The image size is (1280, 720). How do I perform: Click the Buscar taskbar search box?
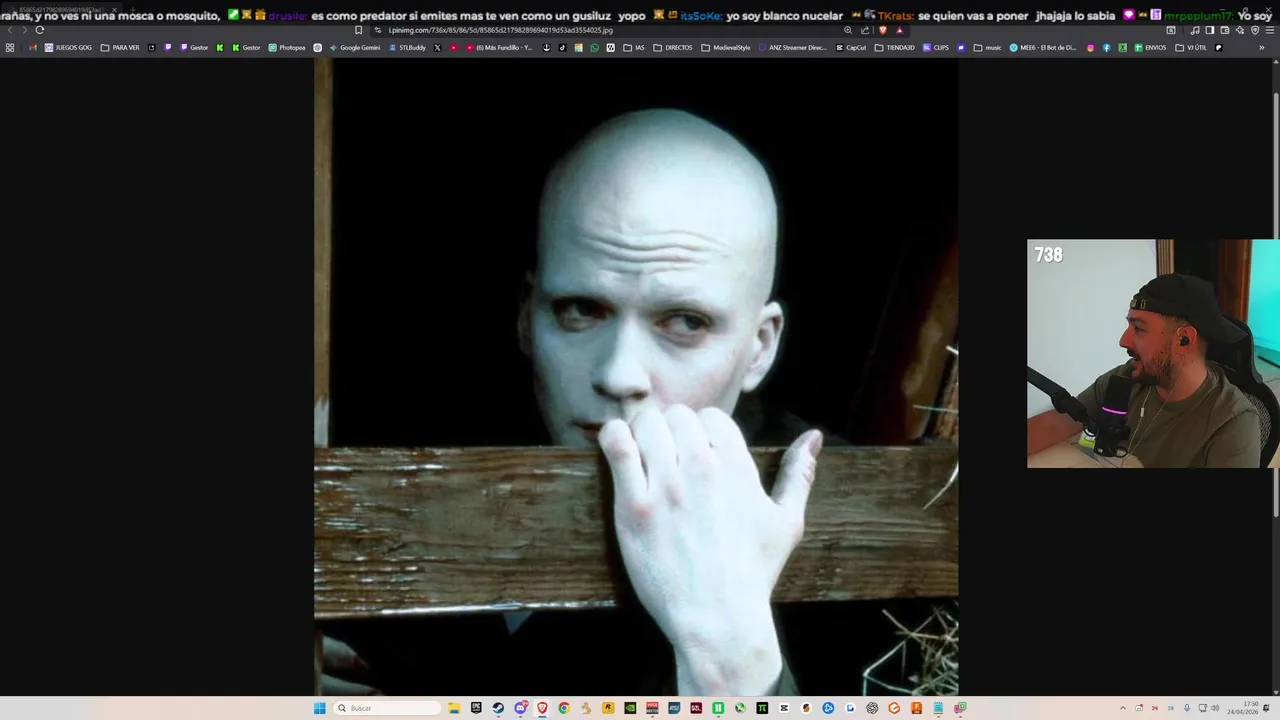click(x=388, y=708)
